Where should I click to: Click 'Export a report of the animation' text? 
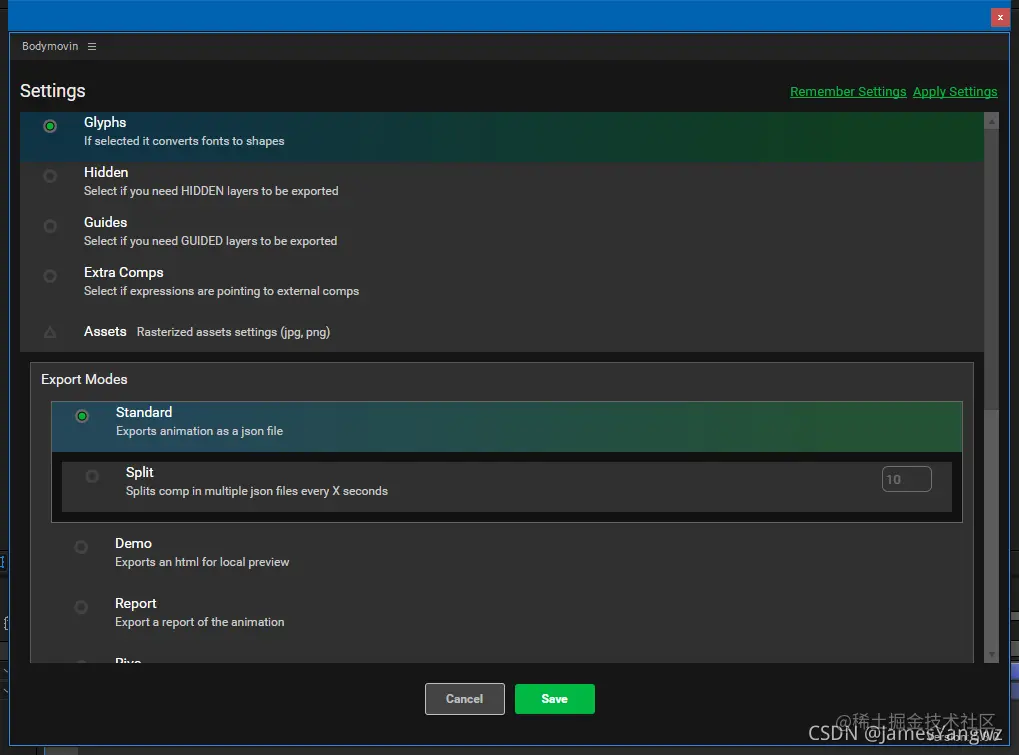tap(200, 622)
